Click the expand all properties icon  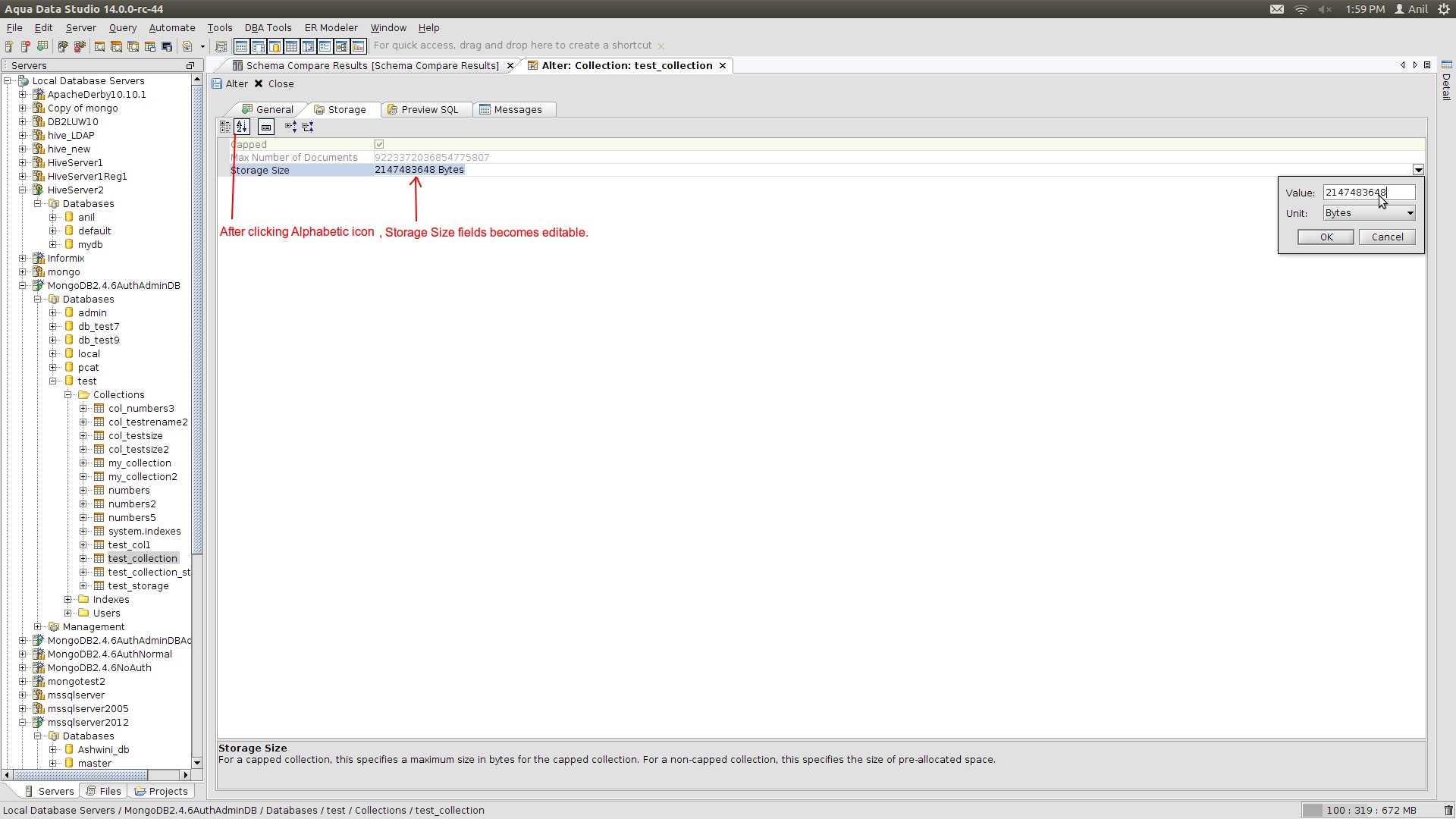pyautogui.click(x=290, y=127)
